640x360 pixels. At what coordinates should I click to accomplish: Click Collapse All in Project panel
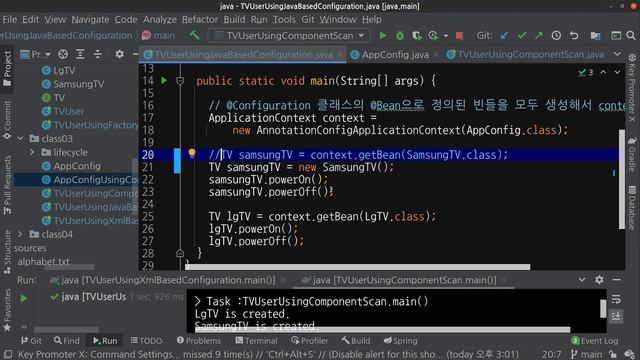[x=98, y=54]
